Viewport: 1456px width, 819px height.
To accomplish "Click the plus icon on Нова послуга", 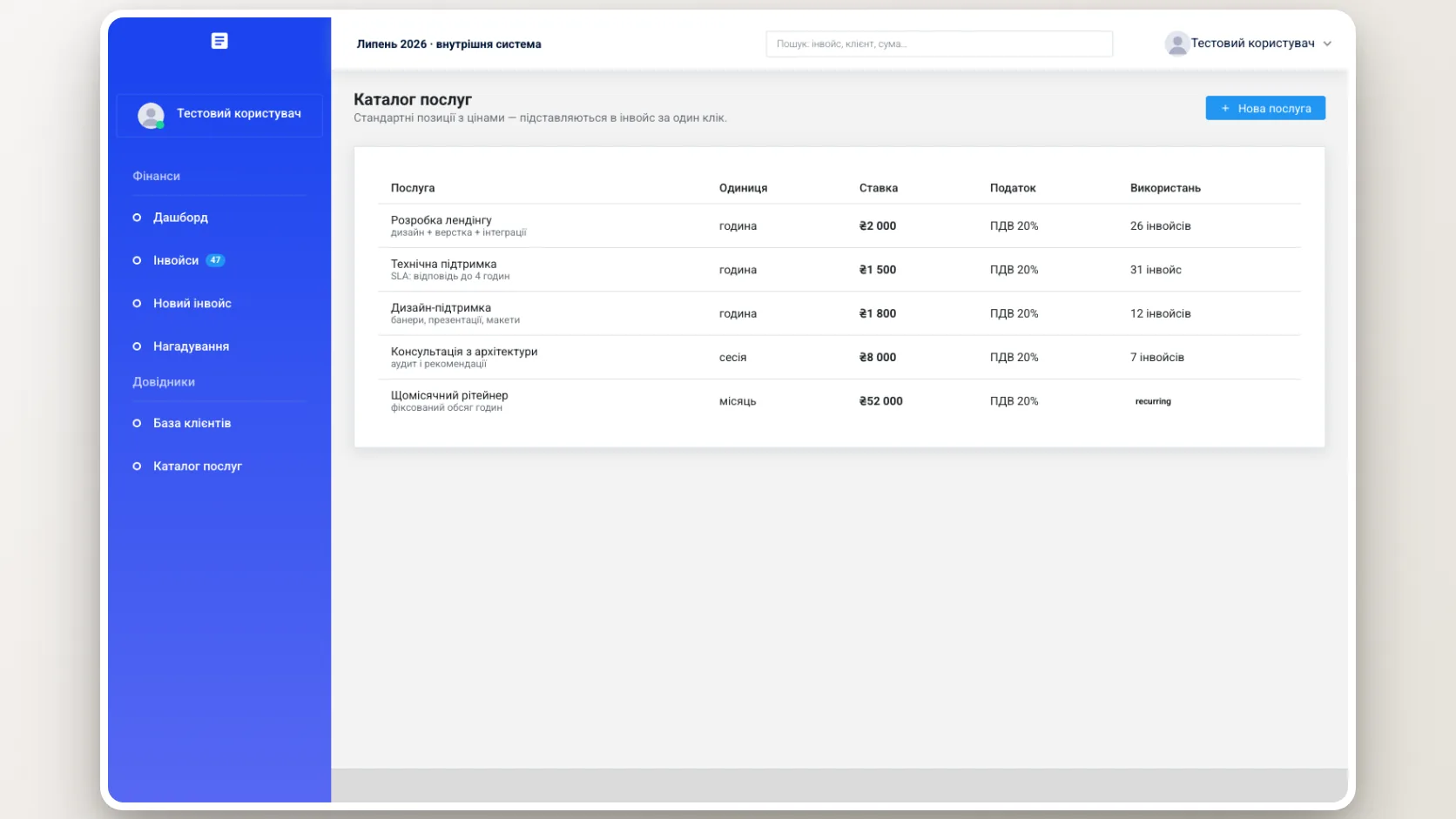I will 1225,108.
